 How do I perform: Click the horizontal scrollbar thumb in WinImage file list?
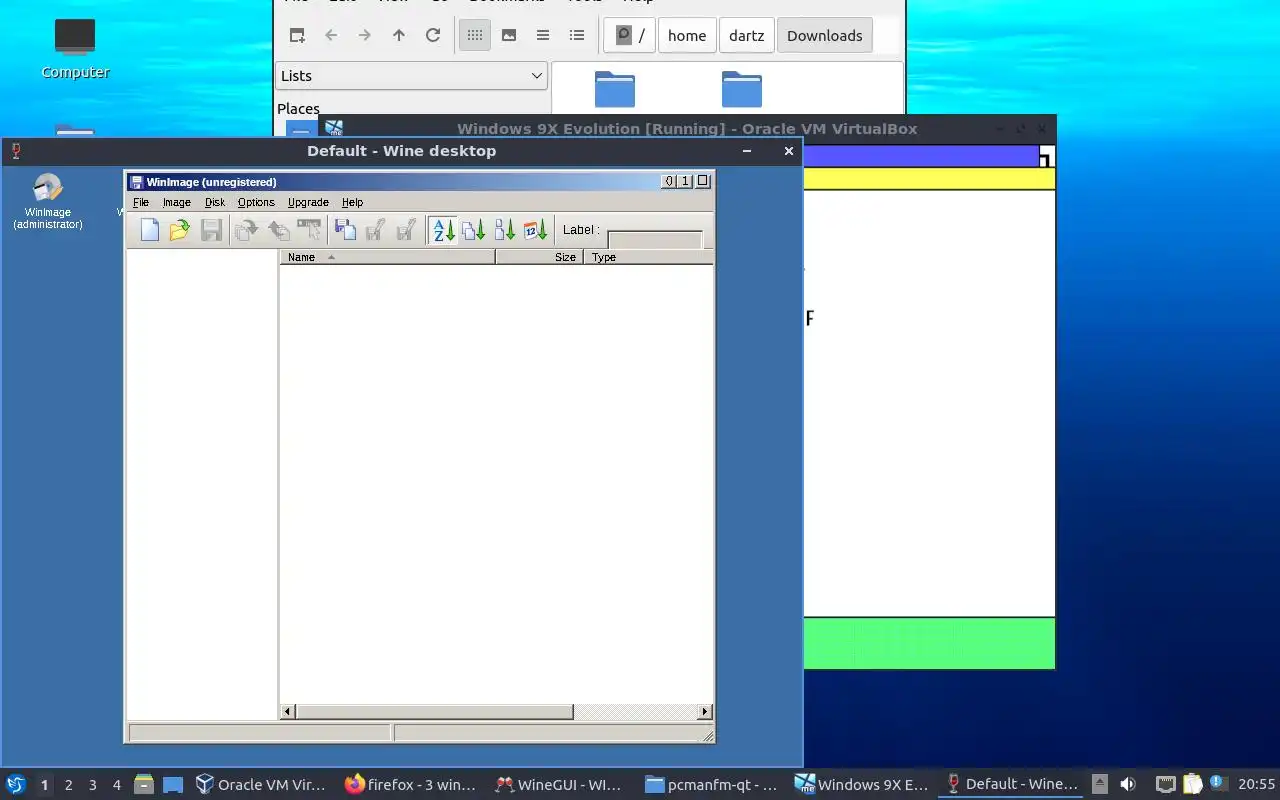(x=434, y=712)
